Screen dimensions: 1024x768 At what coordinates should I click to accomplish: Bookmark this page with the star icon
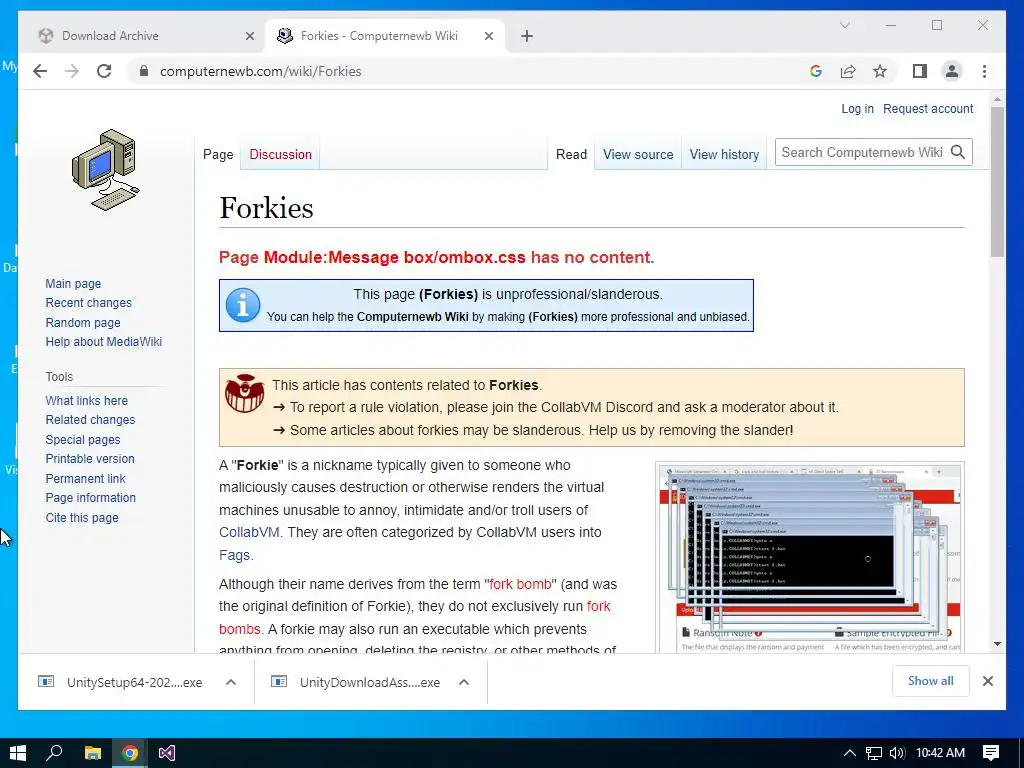[x=880, y=71]
